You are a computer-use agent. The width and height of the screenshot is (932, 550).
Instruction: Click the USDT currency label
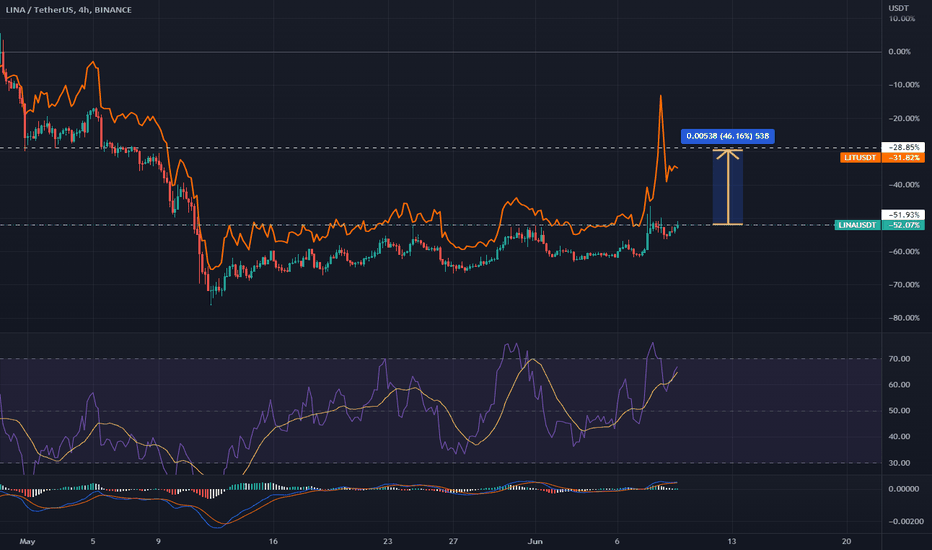tap(898, 8)
